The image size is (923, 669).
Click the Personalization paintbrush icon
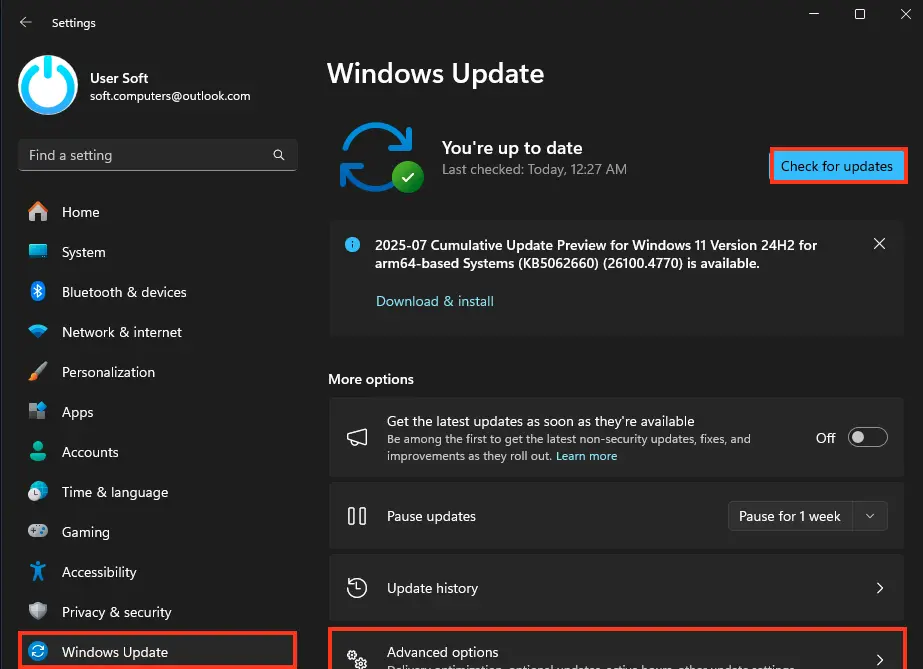38,372
